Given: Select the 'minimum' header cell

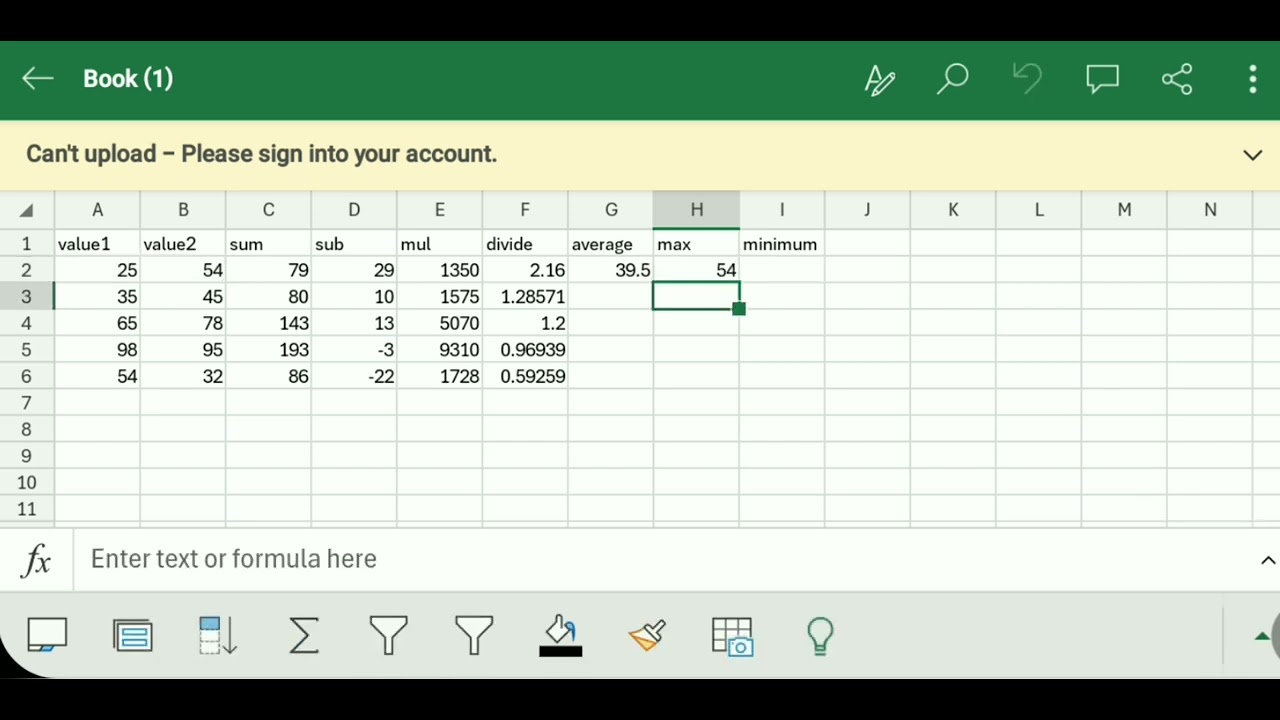Looking at the screenshot, I should pos(781,244).
